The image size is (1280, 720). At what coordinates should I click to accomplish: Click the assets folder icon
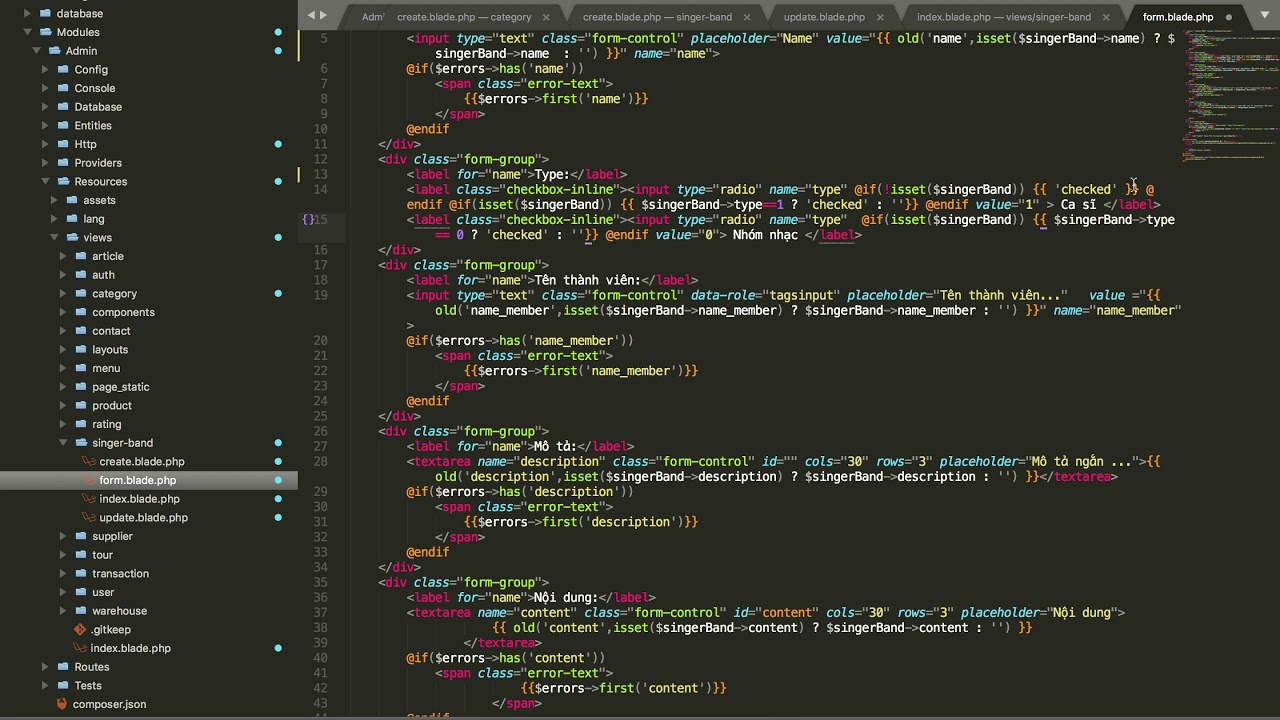(x=72, y=200)
